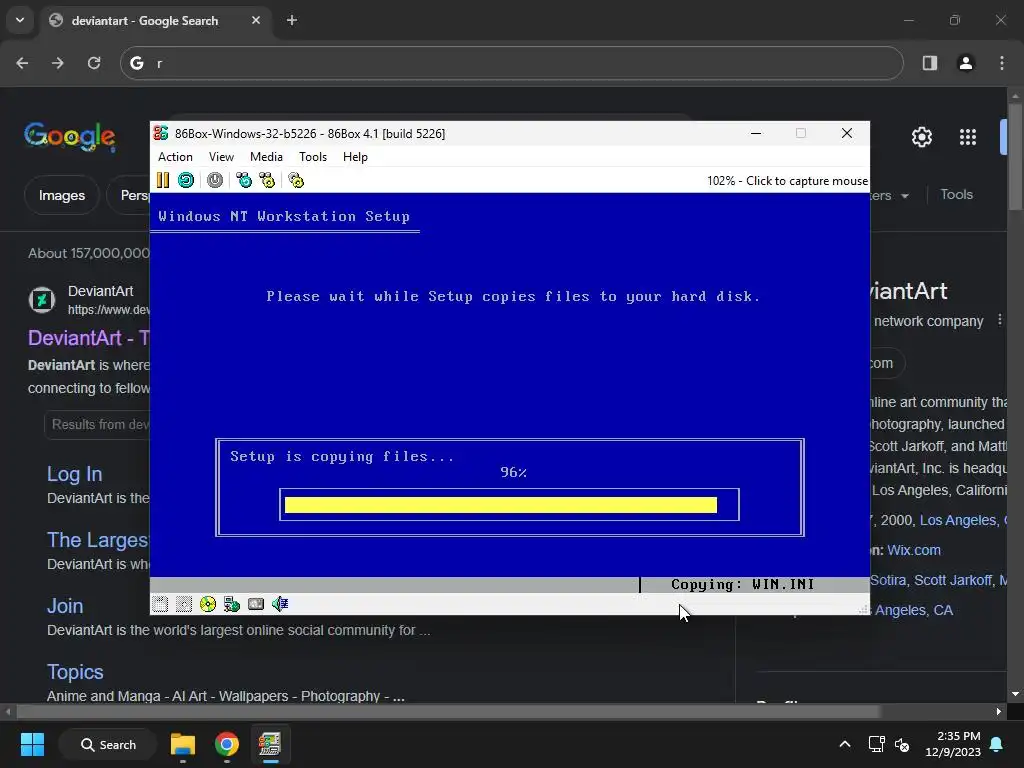Open File Explorer from taskbar
The width and height of the screenshot is (1024, 768).
coord(183,744)
